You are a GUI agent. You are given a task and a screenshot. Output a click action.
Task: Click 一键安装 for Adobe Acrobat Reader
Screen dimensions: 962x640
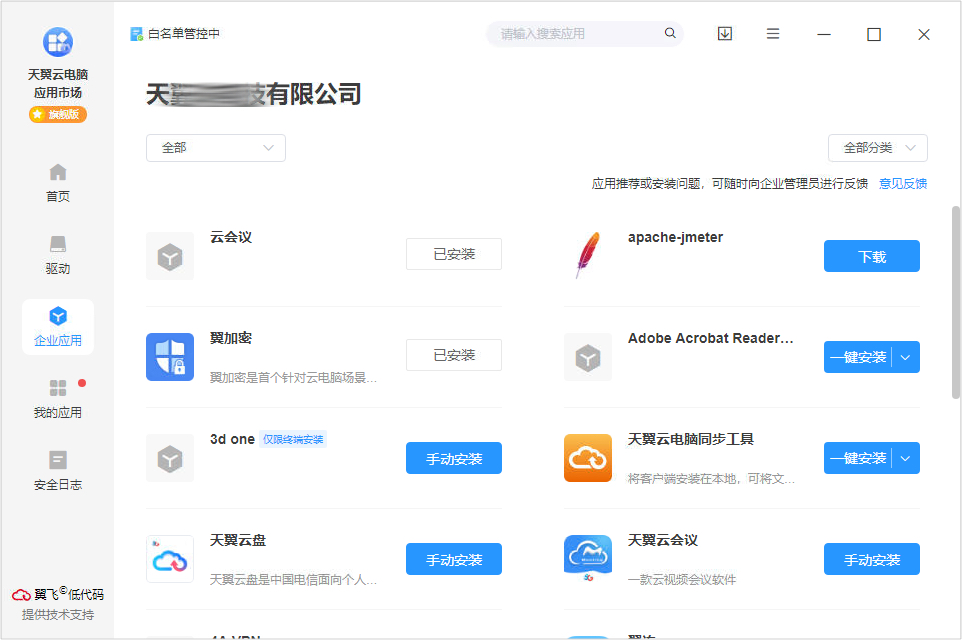858,357
